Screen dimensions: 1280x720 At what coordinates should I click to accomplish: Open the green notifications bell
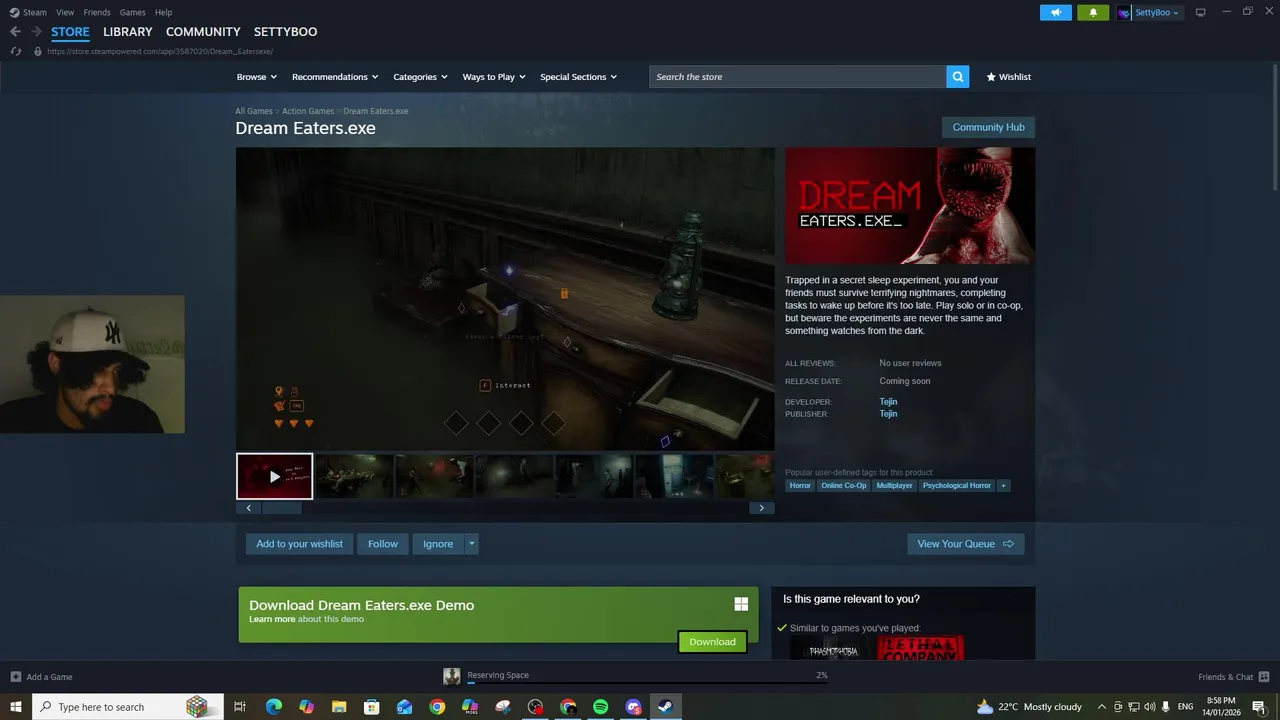1092,12
